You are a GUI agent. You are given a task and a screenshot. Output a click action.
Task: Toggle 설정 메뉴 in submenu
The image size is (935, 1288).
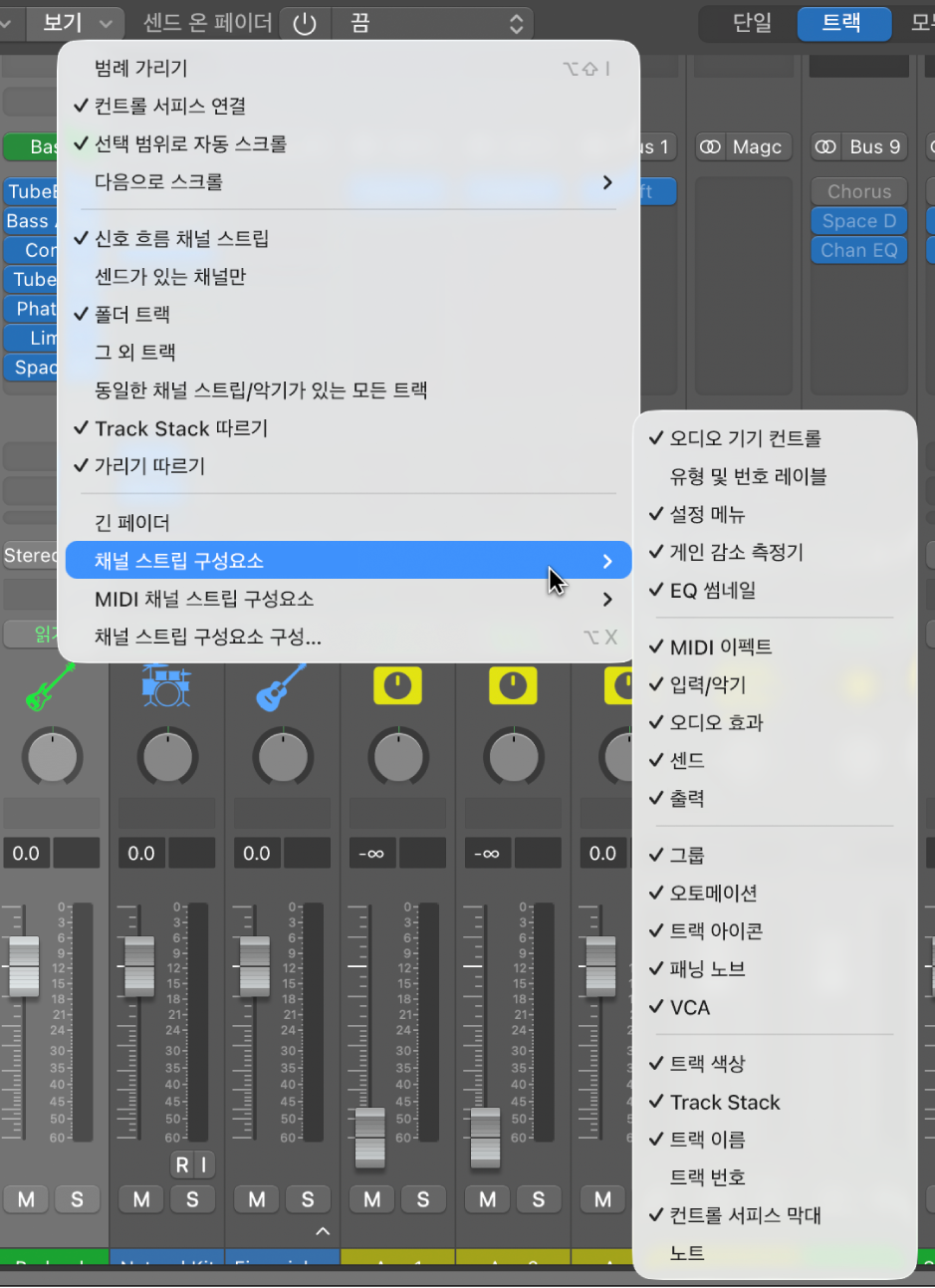coord(775,514)
